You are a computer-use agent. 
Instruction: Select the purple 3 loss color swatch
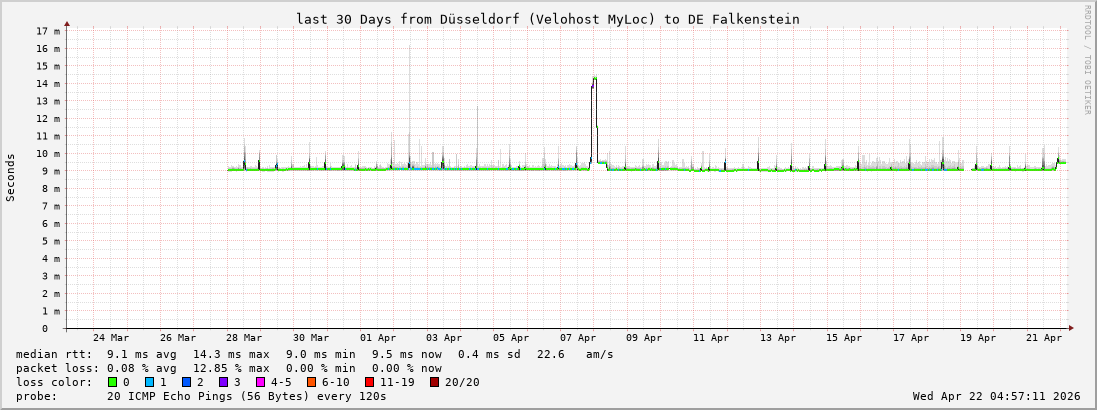[223, 382]
